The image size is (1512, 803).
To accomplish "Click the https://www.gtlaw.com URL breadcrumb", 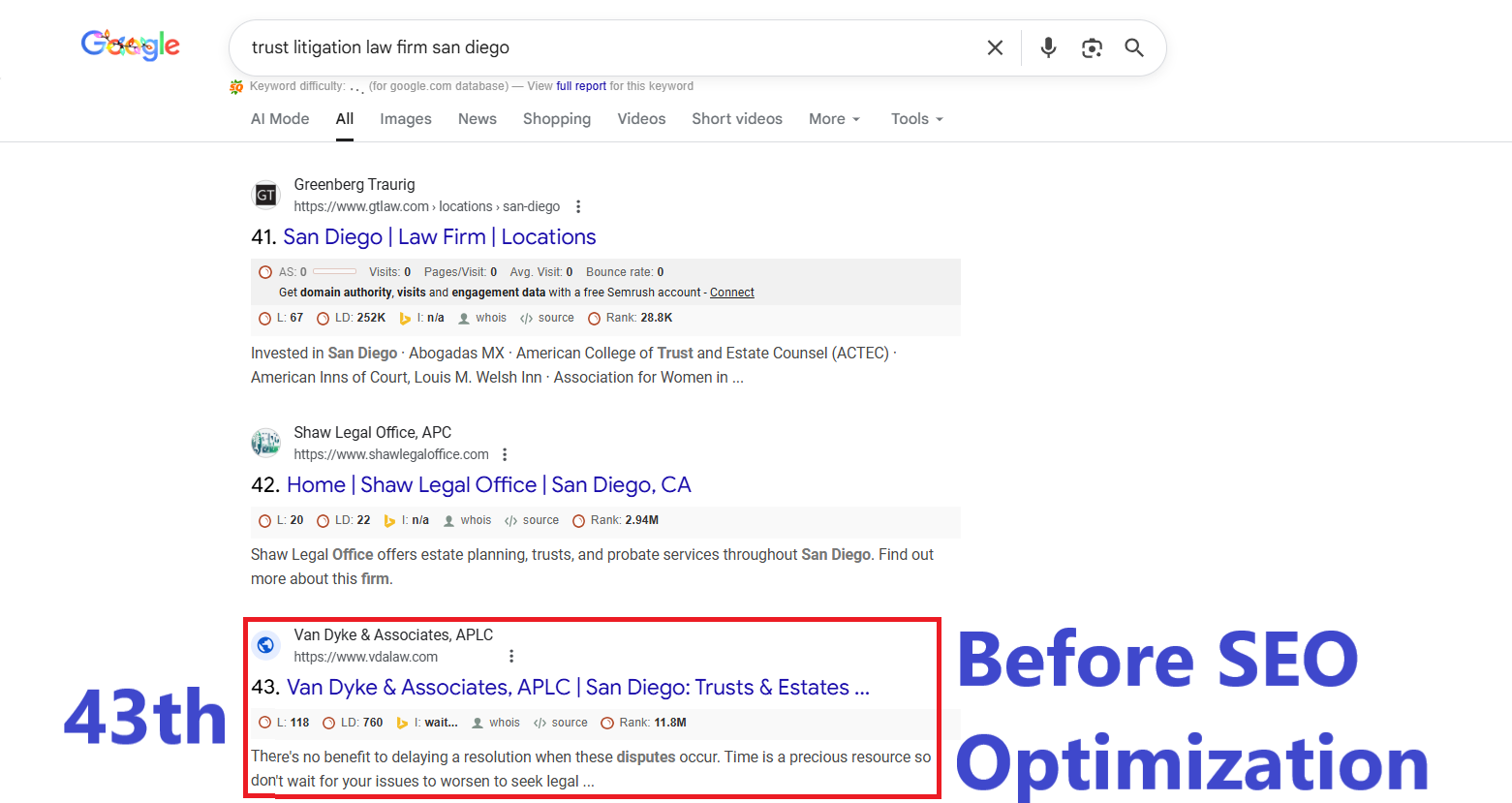I will (426, 206).
